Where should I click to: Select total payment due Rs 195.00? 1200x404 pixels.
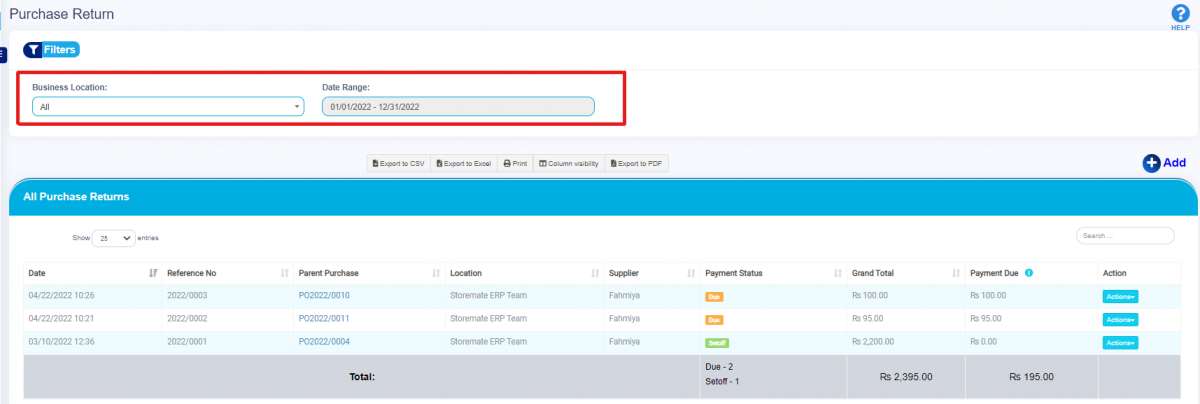point(1031,377)
